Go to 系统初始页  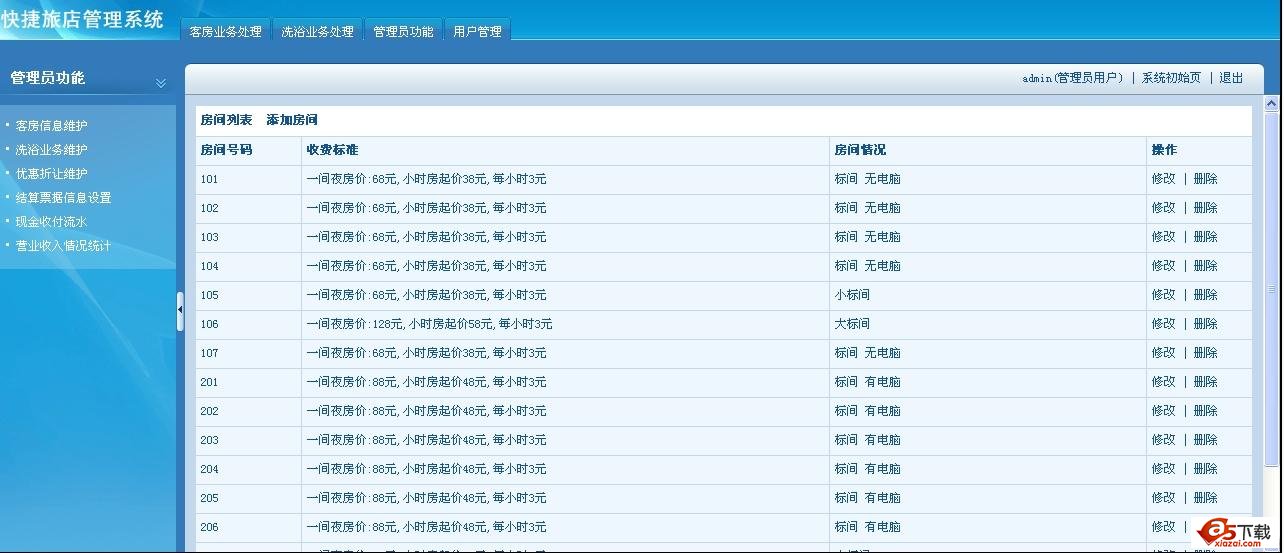coord(1171,78)
